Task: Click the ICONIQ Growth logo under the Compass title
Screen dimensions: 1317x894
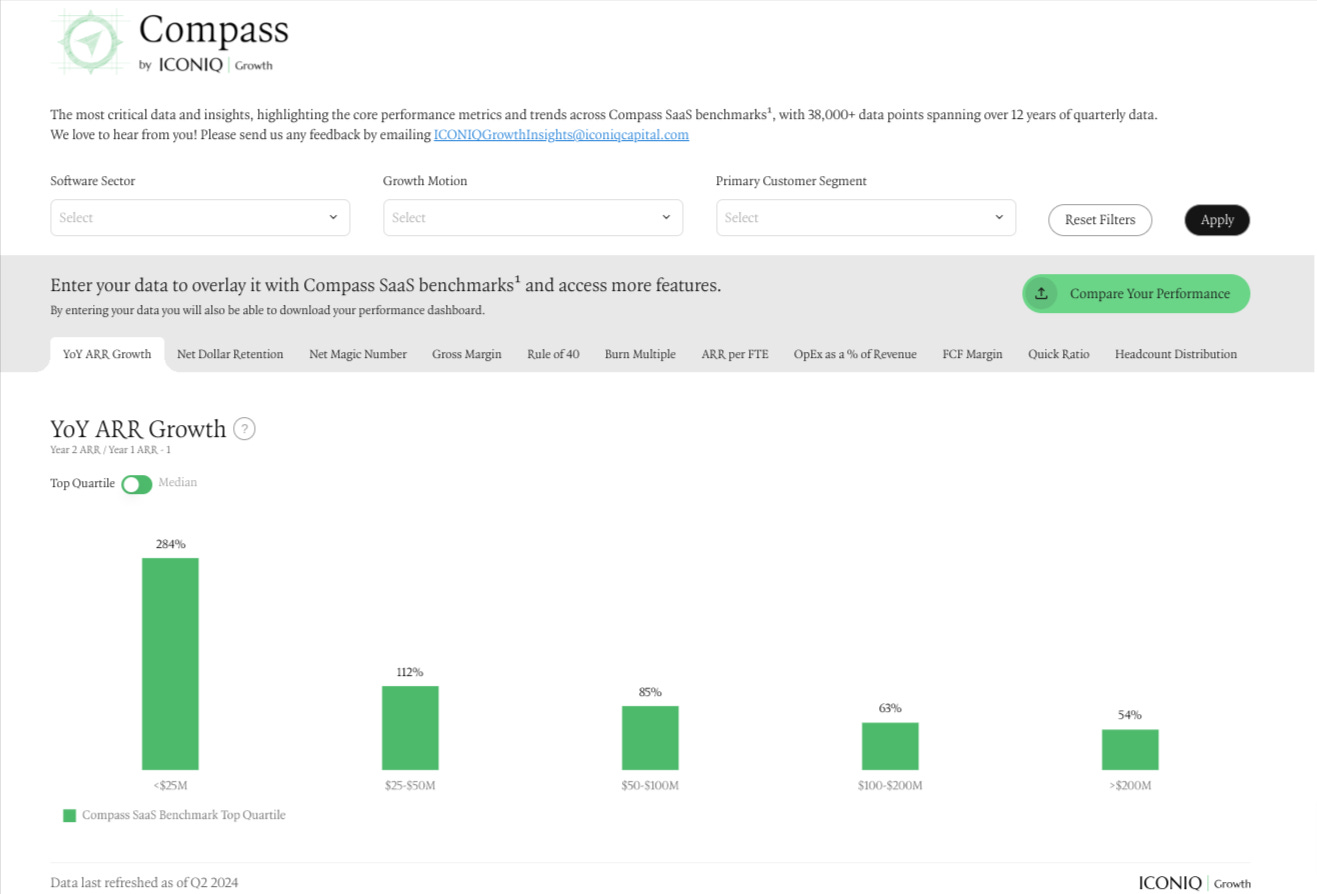Action: coord(215,66)
